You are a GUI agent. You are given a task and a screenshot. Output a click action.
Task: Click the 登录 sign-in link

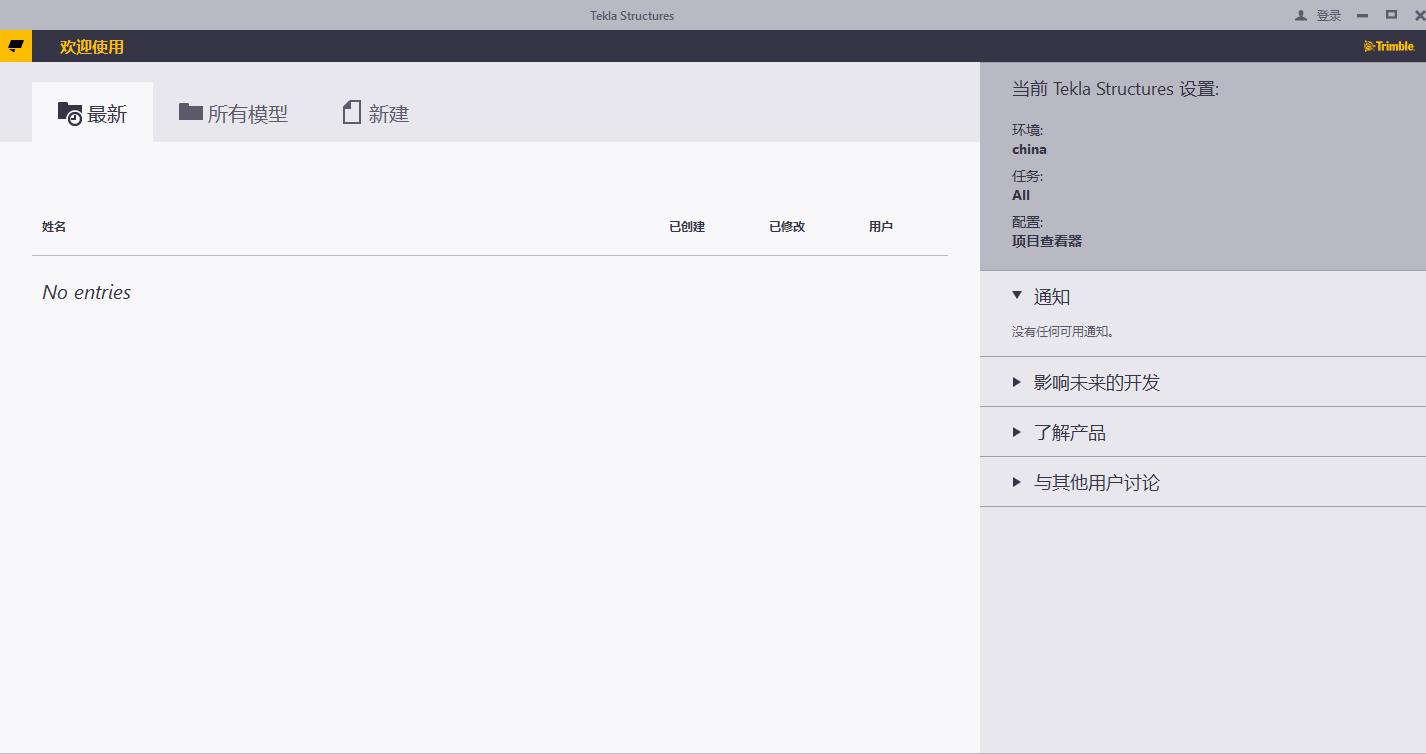click(1329, 15)
